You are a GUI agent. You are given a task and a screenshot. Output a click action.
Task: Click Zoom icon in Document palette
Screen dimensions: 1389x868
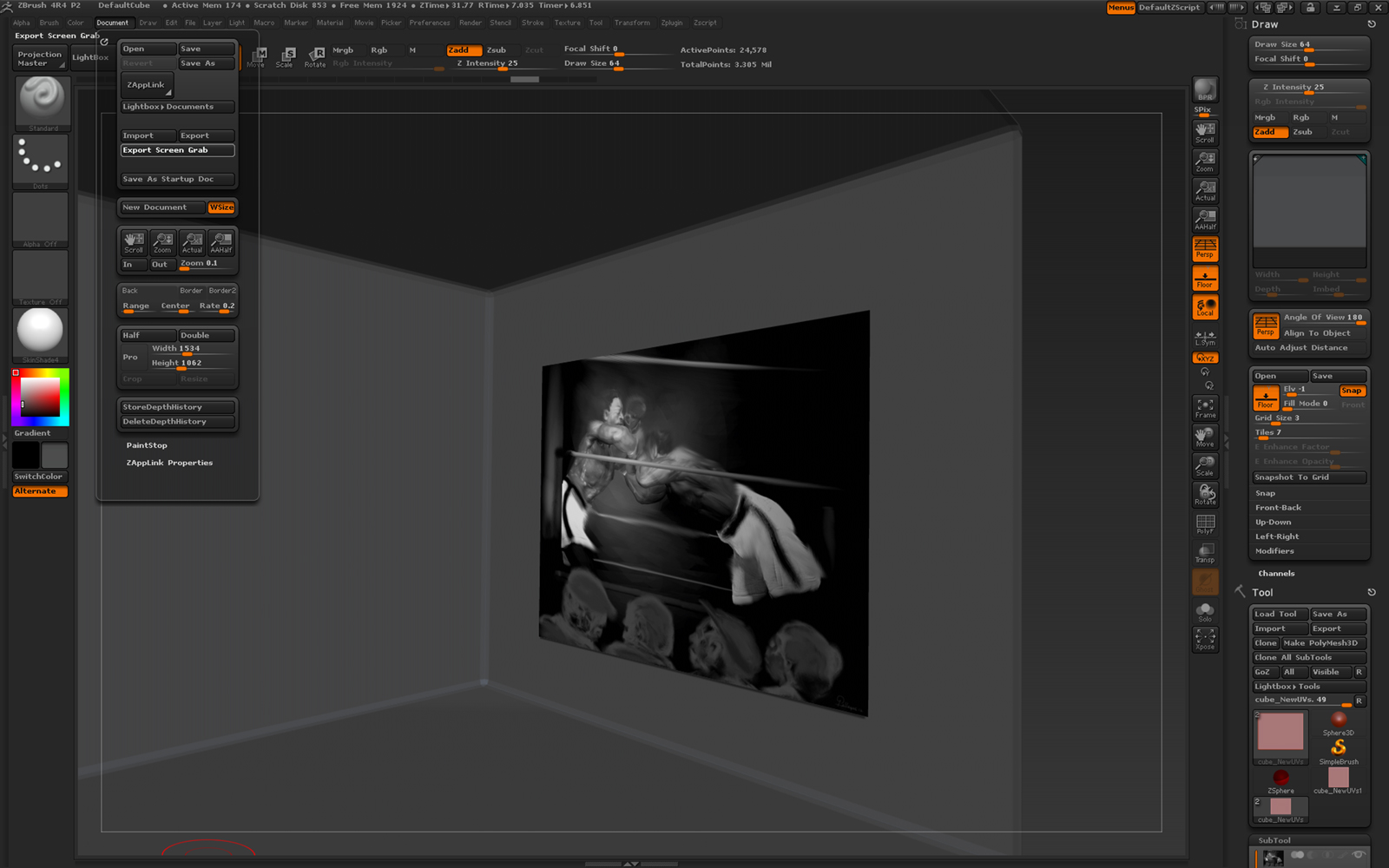pyautogui.click(x=162, y=242)
